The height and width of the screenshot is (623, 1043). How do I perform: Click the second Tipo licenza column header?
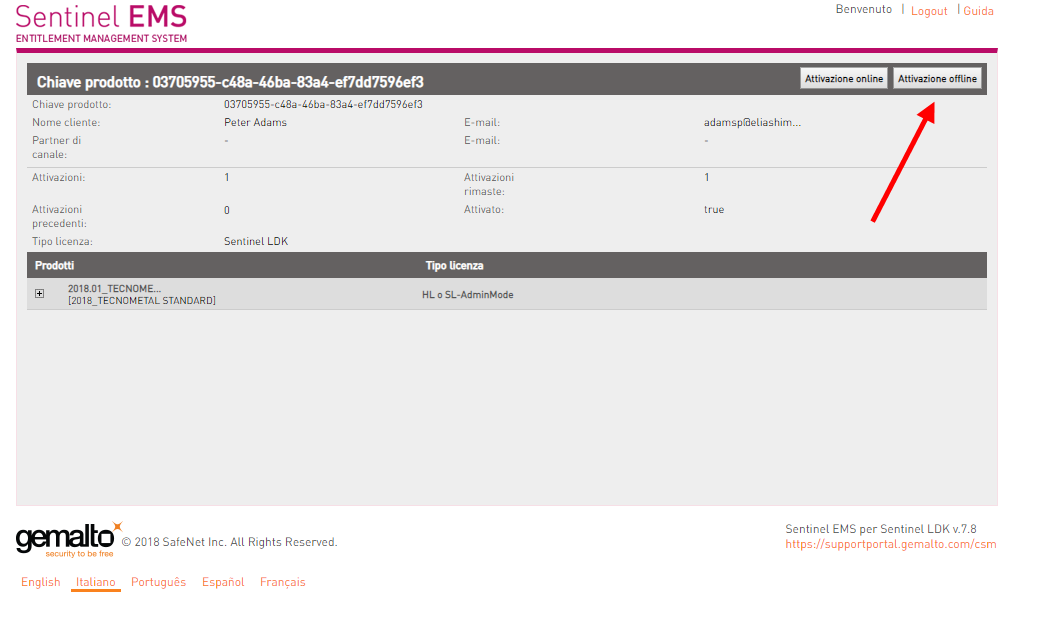click(454, 265)
